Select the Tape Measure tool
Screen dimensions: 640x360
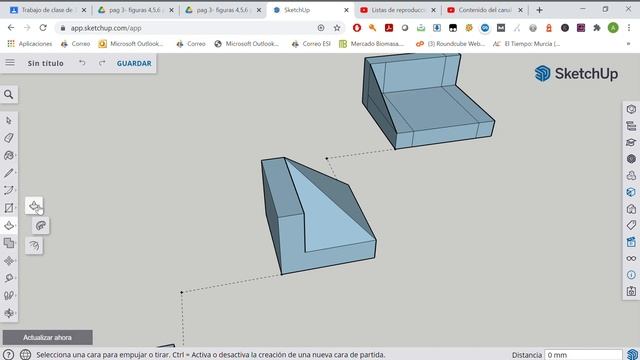pyautogui.click(x=9, y=278)
